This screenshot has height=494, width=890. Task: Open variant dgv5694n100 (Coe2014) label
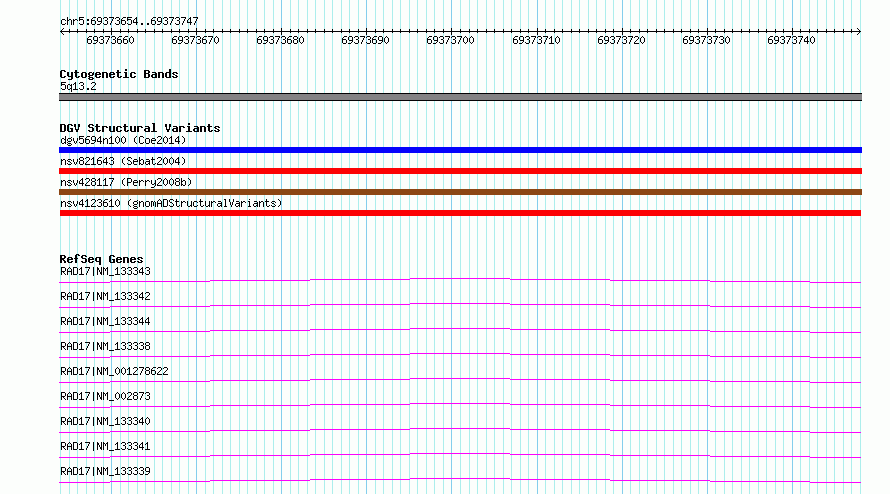pos(123,140)
